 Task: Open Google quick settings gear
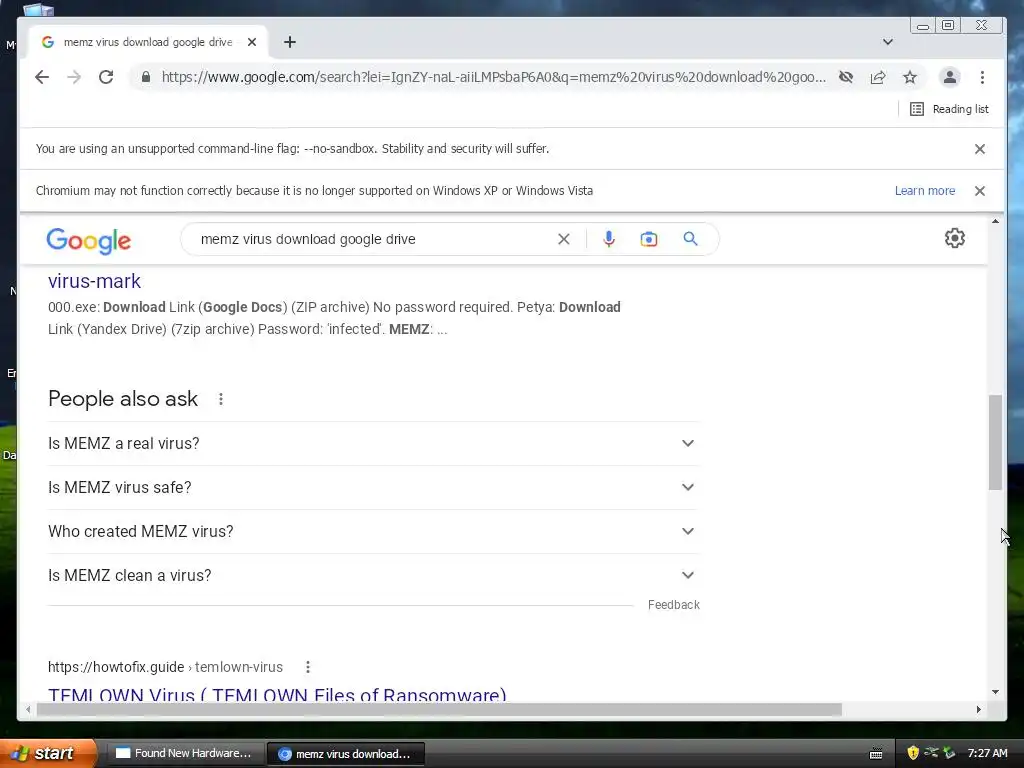[x=955, y=238]
